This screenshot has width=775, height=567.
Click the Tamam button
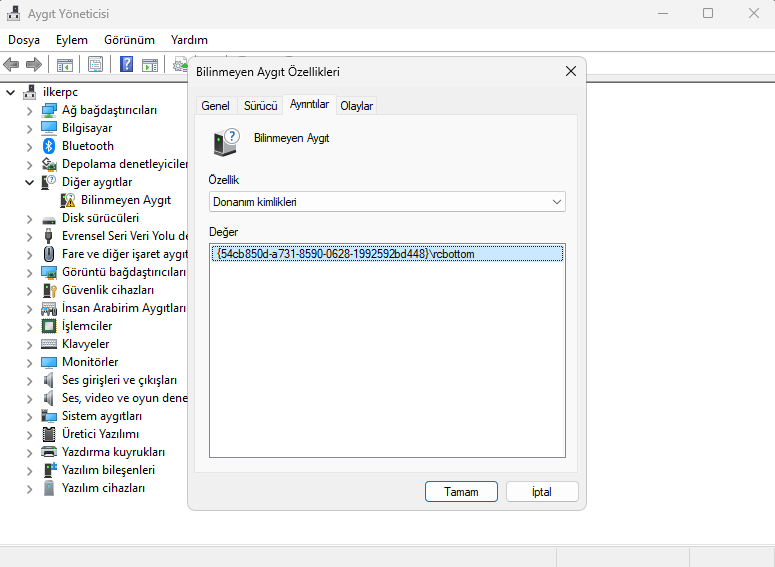pyautogui.click(x=461, y=492)
